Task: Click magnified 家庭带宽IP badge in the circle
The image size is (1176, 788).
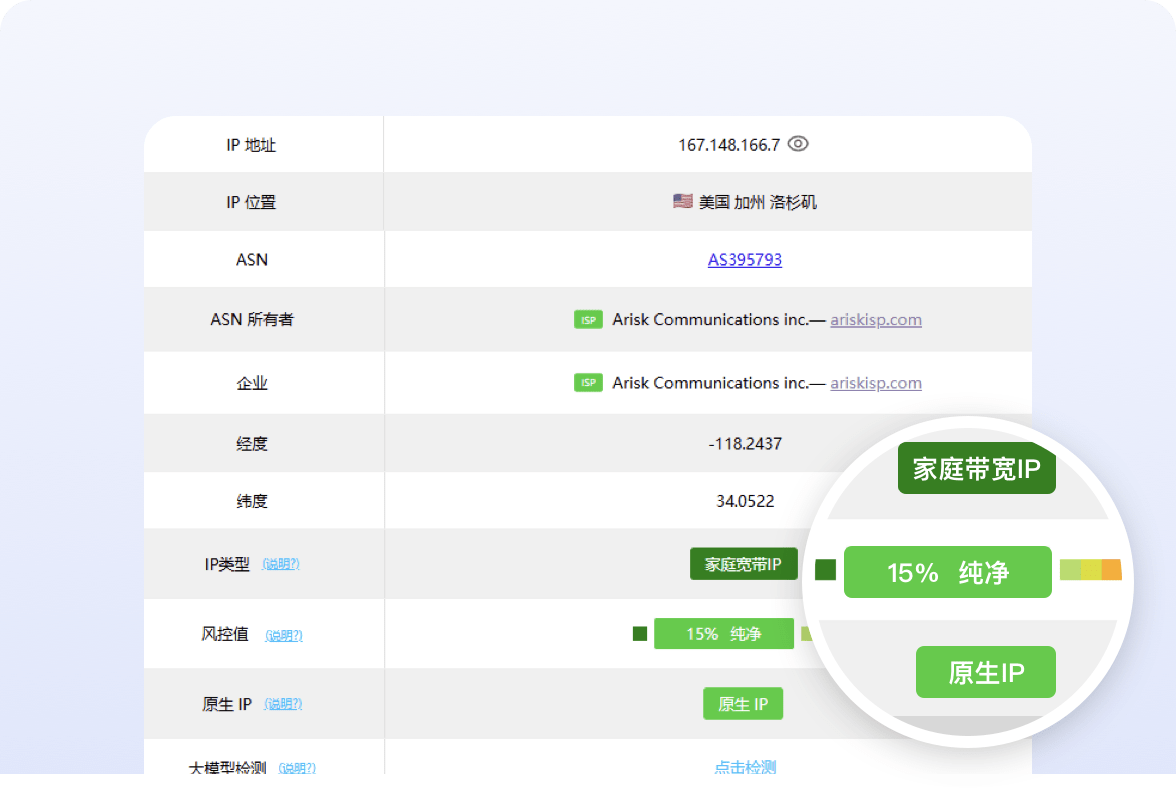Action: tap(976, 469)
